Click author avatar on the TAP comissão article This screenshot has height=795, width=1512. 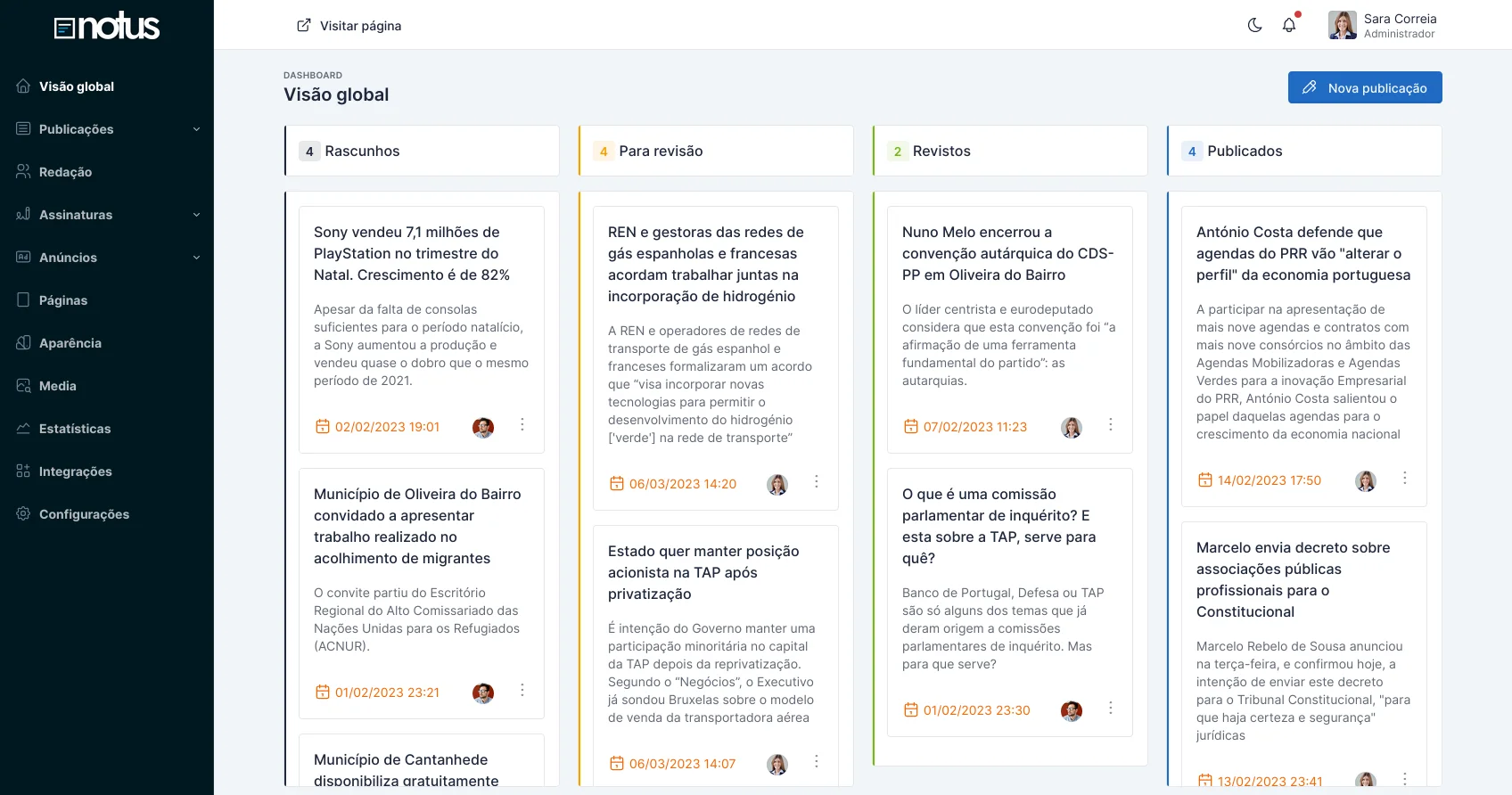click(x=1072, y=710)
